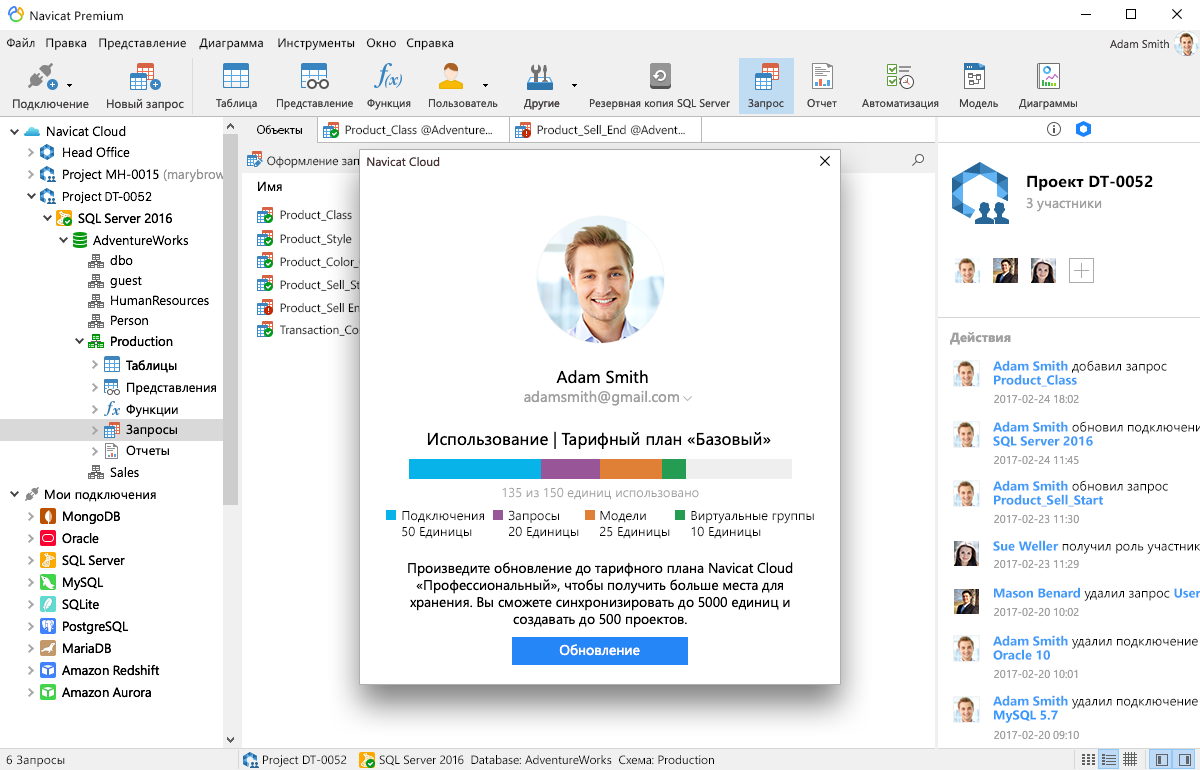Open the Диаграммы toolbar icon
1200x770 pixels.
[x=1048, y=77]
